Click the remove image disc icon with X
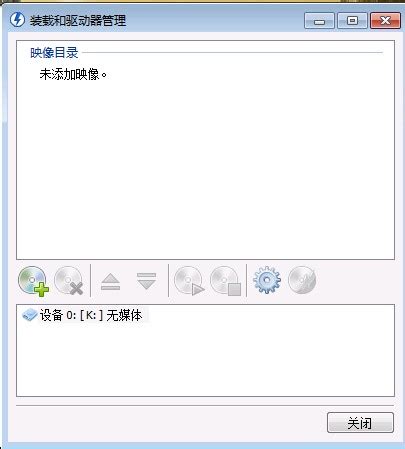The height and width of the screenshot is (449, 405). click(x=69, y=281)
